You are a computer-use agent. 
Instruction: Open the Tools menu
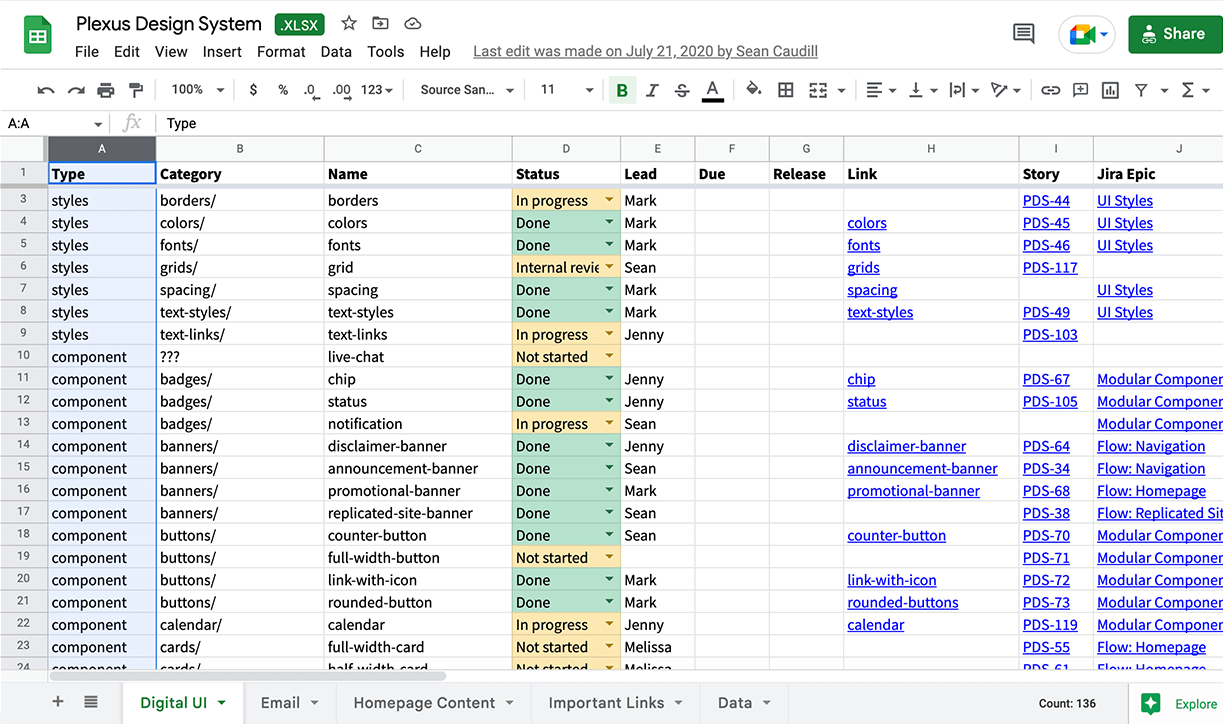point(385,51)
